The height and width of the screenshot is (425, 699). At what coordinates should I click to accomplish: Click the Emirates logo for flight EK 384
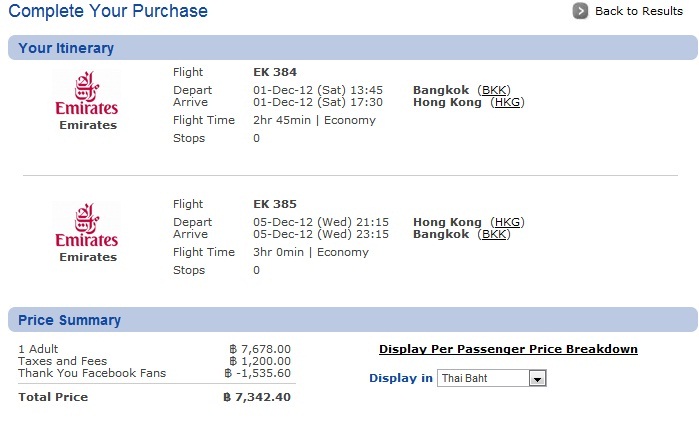pos(86,93)
